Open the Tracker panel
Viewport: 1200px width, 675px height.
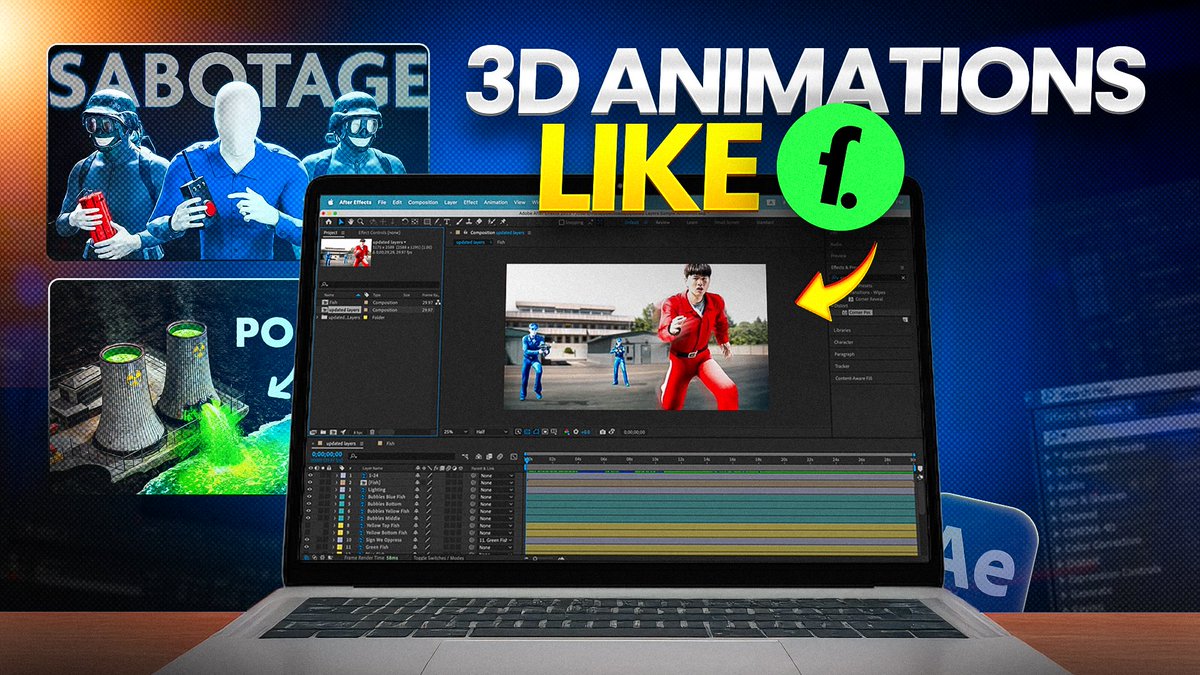tap(842, 366)
